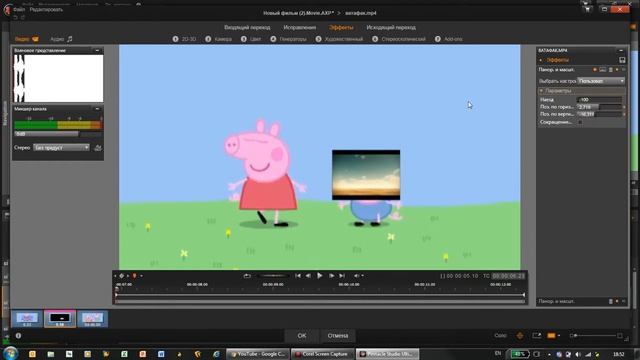The width and height of the screenshot is (640, 360).
Task: Switch to the Исправления tab
Action: [300, 27]
